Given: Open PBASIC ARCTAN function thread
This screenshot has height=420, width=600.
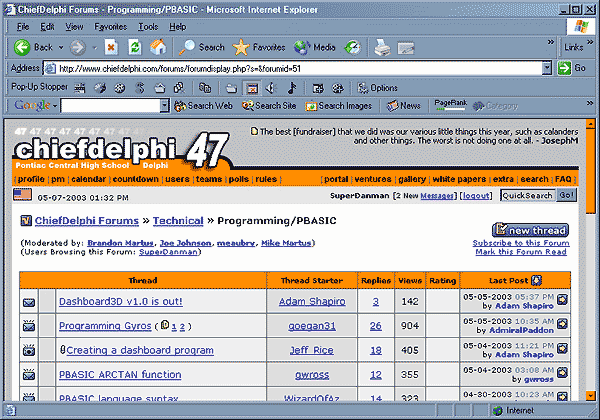Looking at the screenshot, I should coord(120,374).
